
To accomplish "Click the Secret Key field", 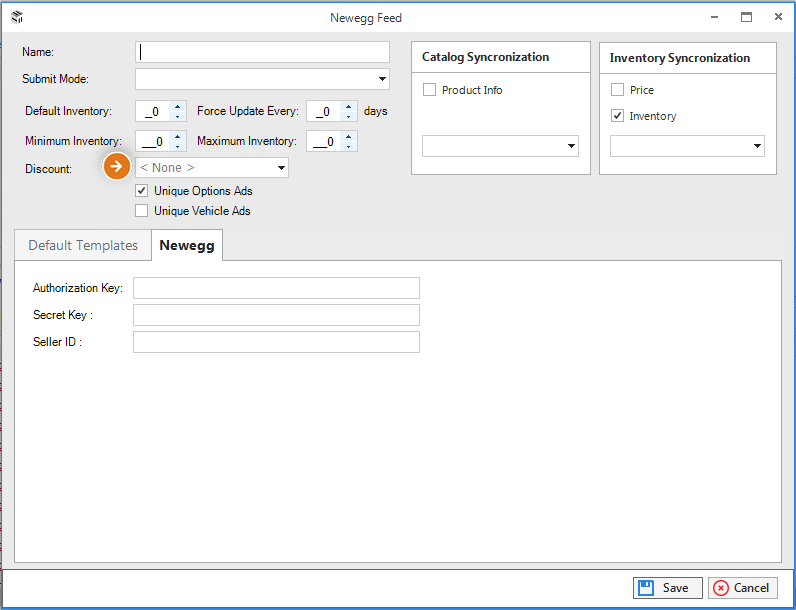I will click(x=276, y=315).
